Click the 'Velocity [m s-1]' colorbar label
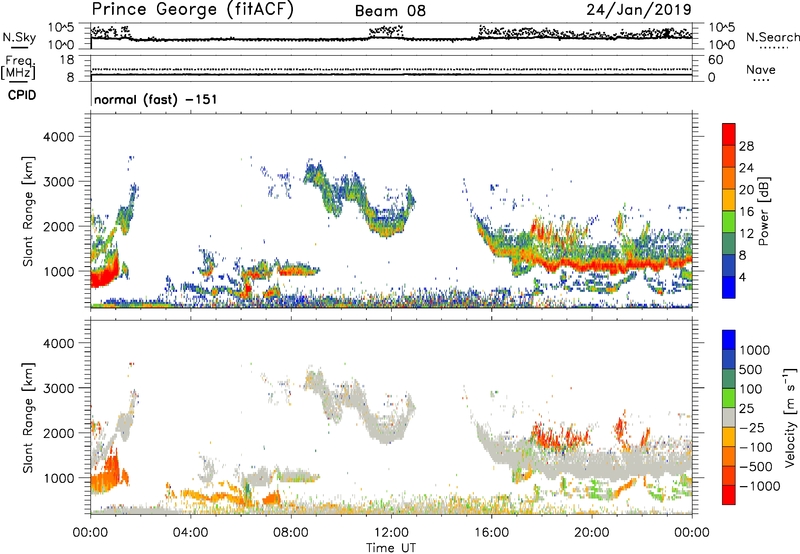The width and height of the screenshot is (800, 554). (790, 417)
